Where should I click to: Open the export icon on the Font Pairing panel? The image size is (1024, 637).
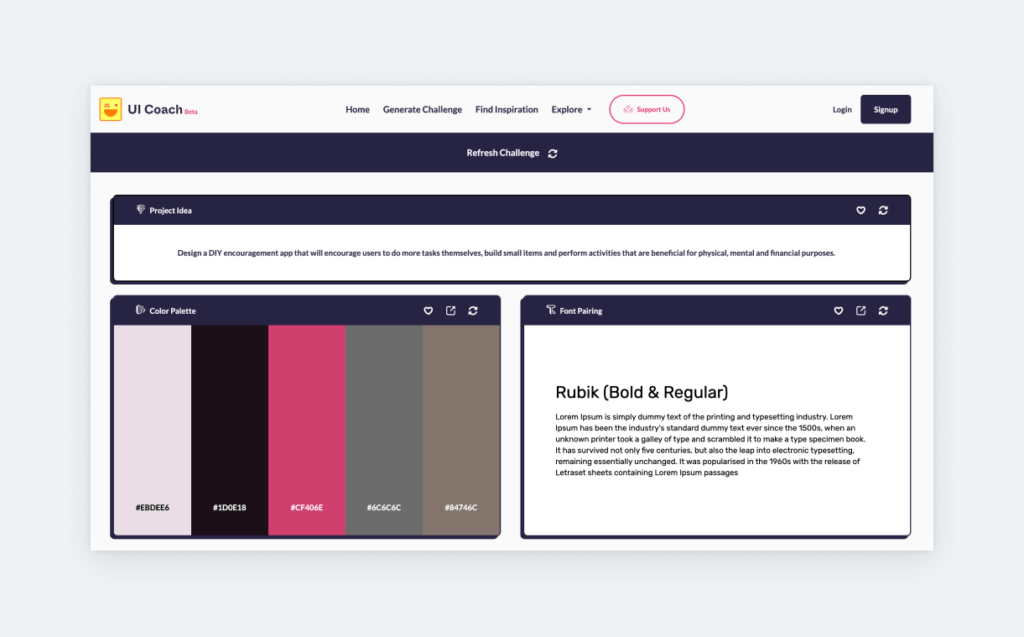pos(860,311)
